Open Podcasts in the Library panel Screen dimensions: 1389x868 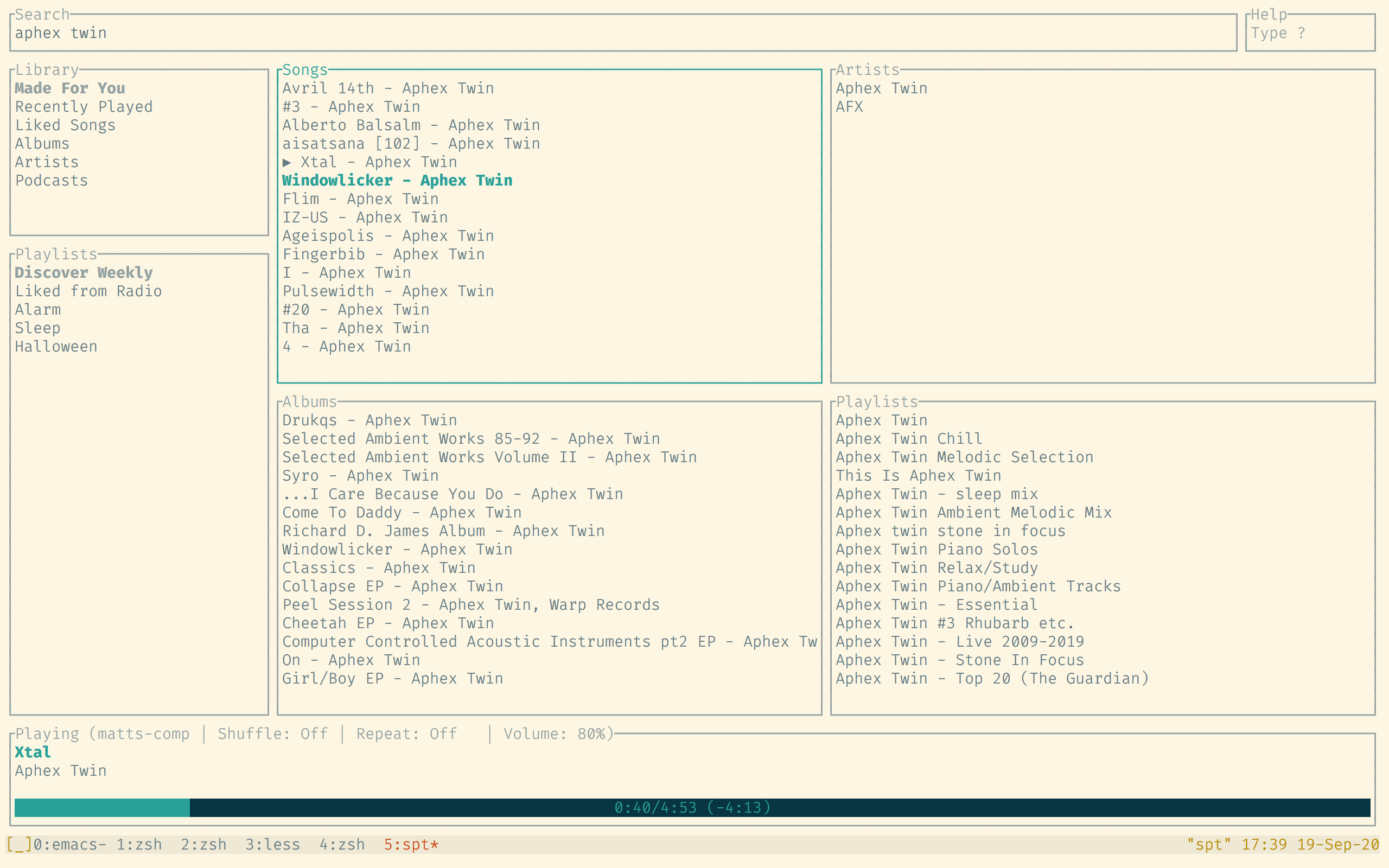pyautogui.click(x=52, y=180)
